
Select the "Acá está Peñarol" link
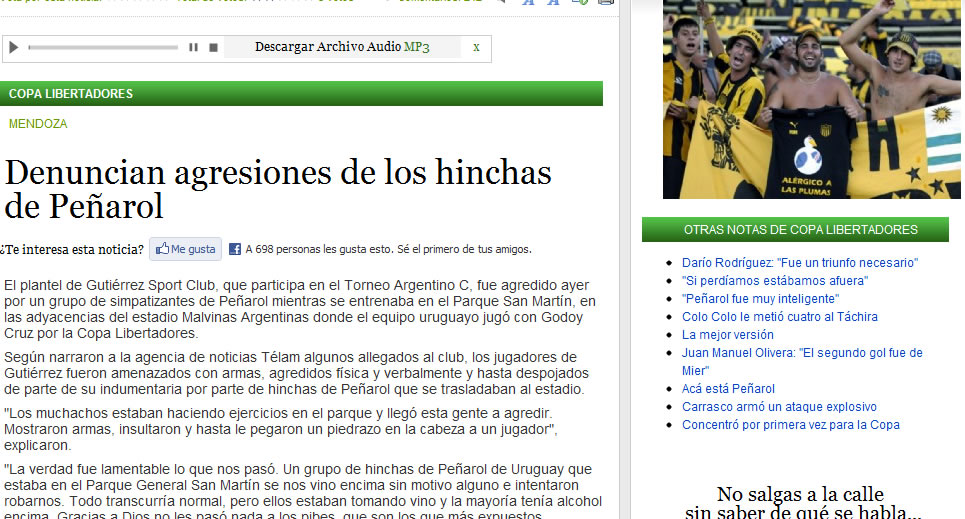[728, 389]
